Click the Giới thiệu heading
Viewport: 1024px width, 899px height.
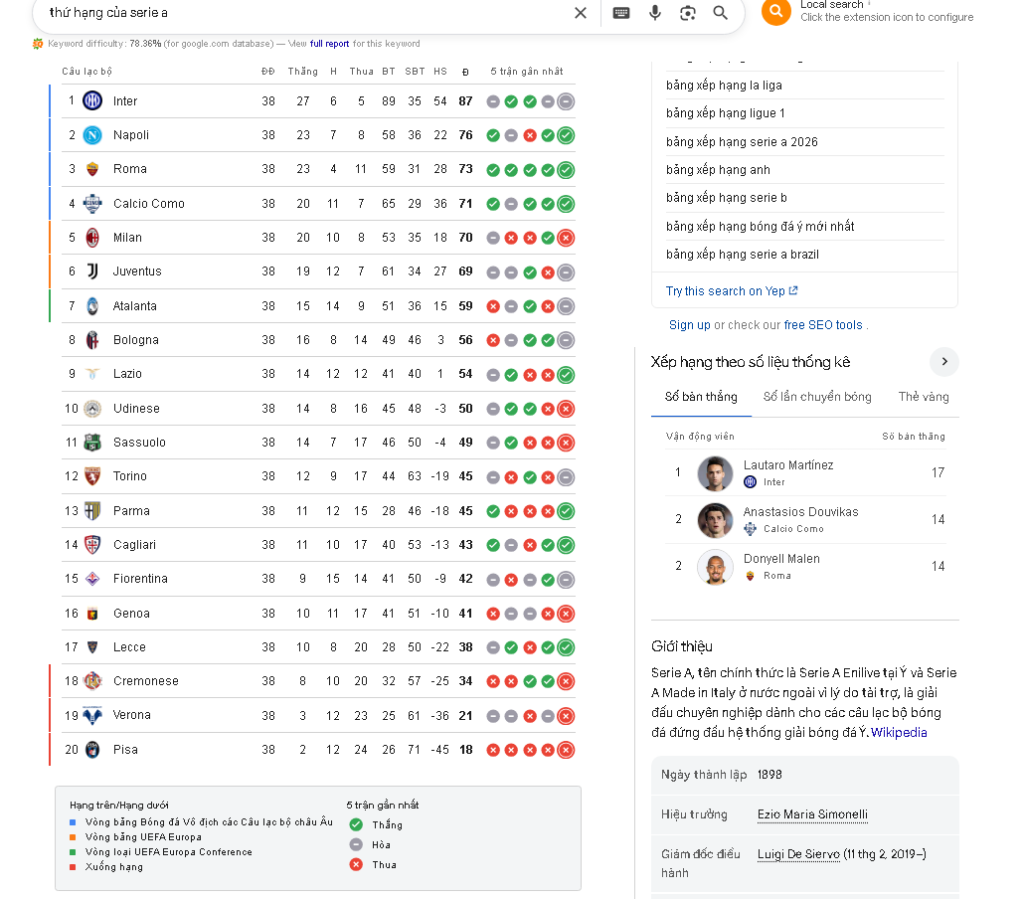pyautogui.click(x=682, y=646)
